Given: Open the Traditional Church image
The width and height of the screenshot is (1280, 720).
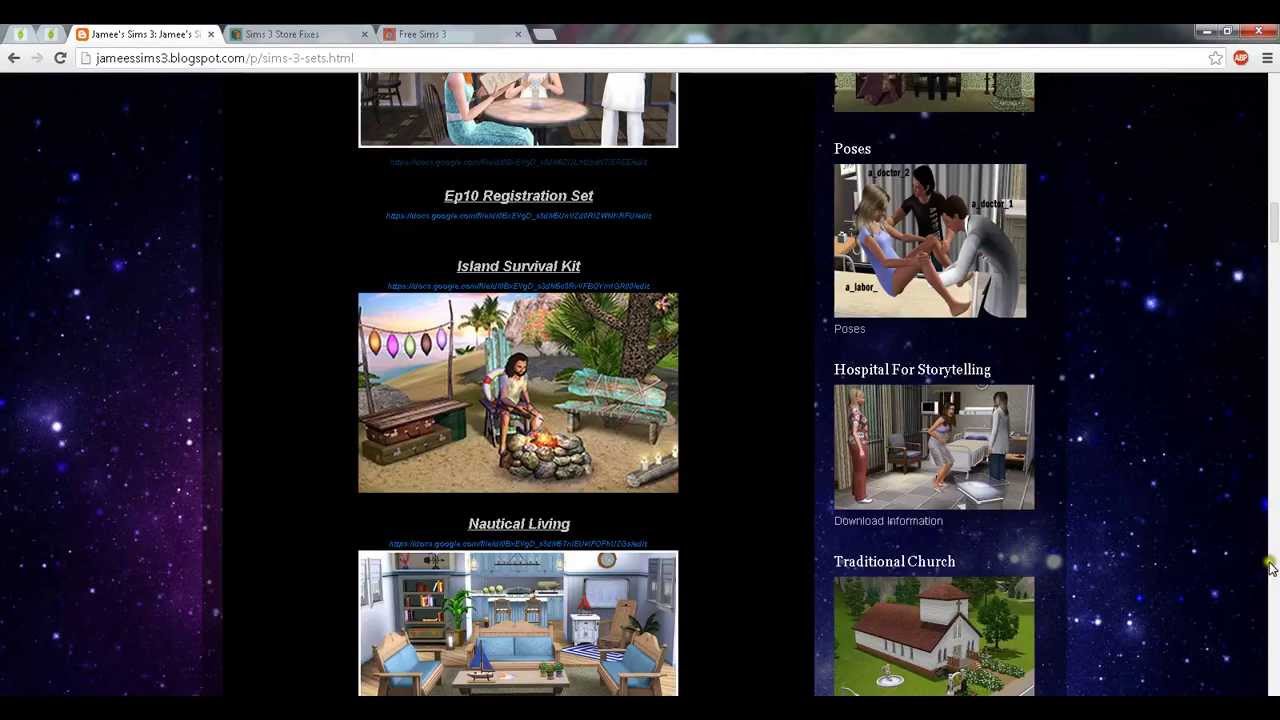Looking at the screenshot, I should pyautogui.click(x=934, y=636).
